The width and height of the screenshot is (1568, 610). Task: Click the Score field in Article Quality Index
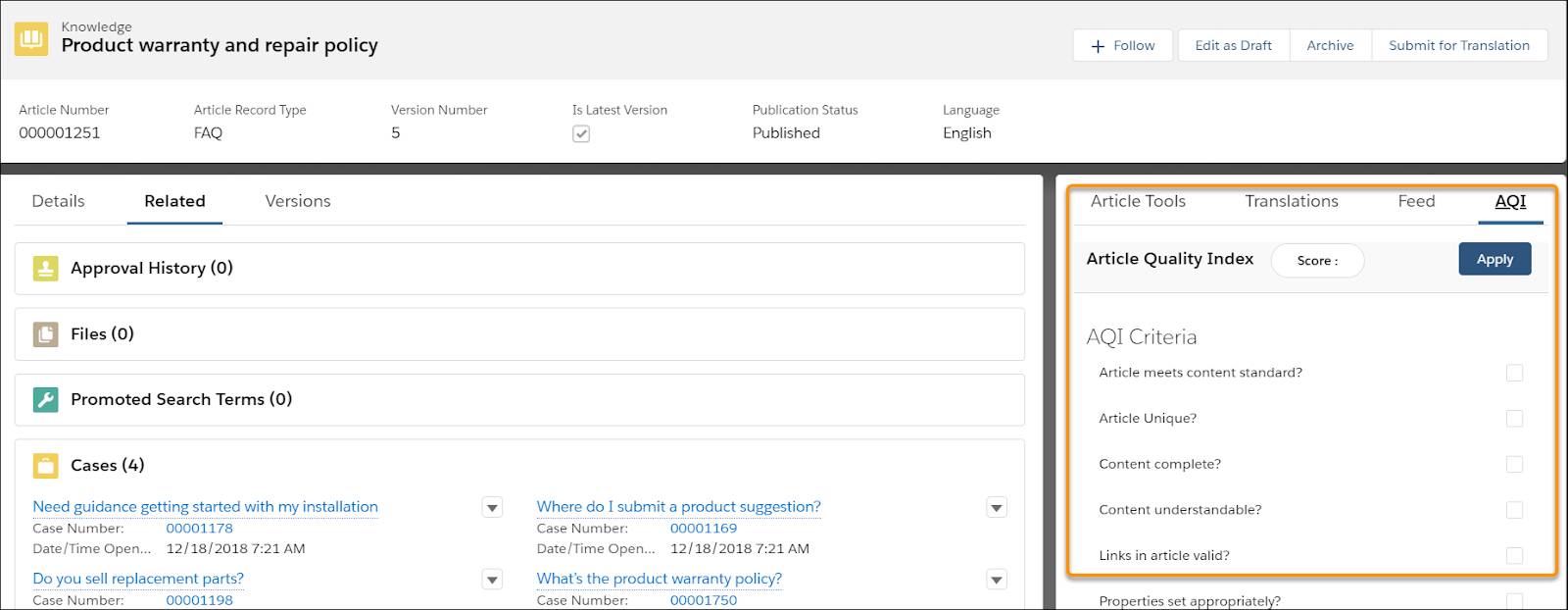coord(1317,261)
